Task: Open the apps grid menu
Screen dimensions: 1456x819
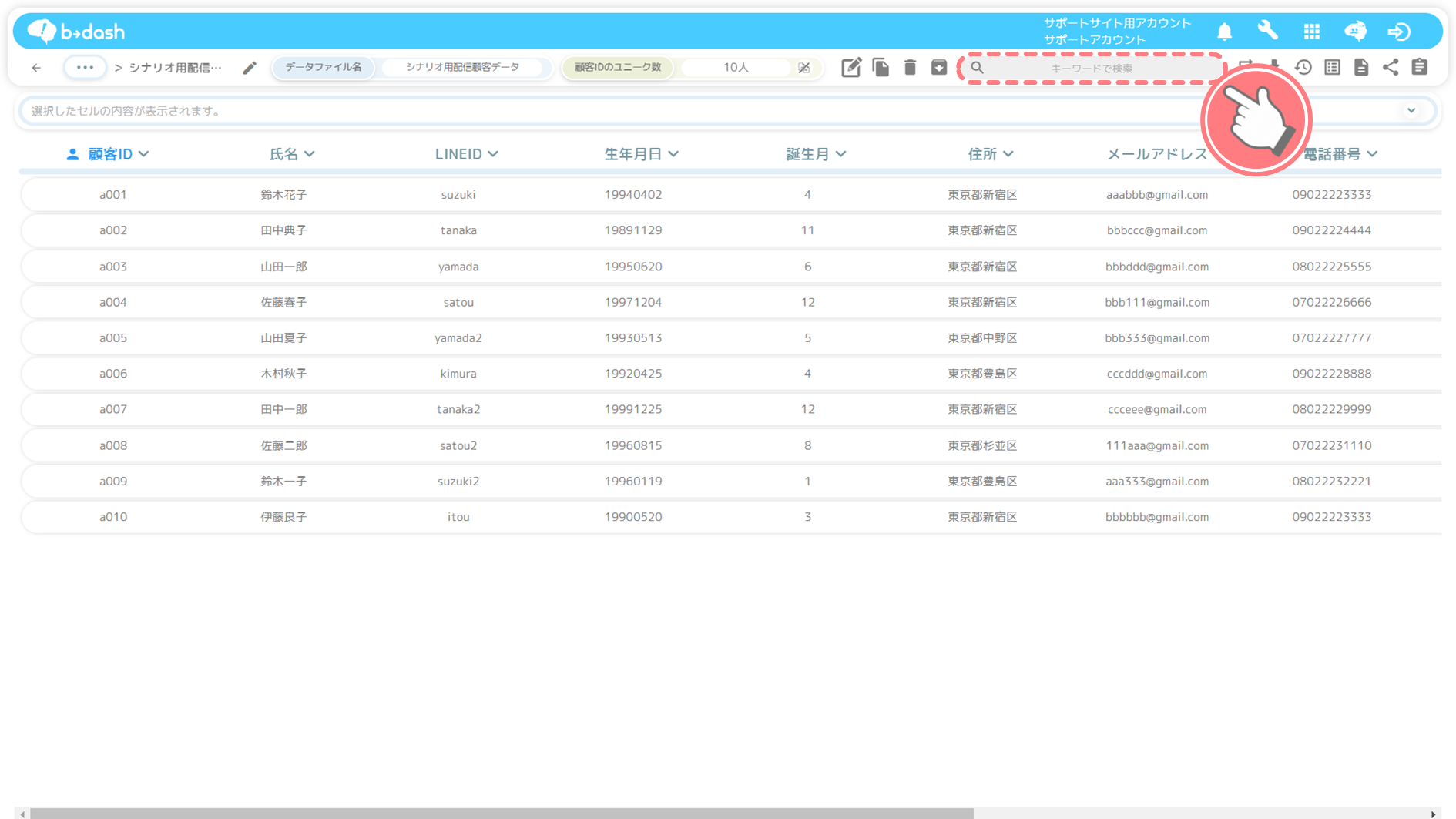Action: click(x=1312, y=32)
